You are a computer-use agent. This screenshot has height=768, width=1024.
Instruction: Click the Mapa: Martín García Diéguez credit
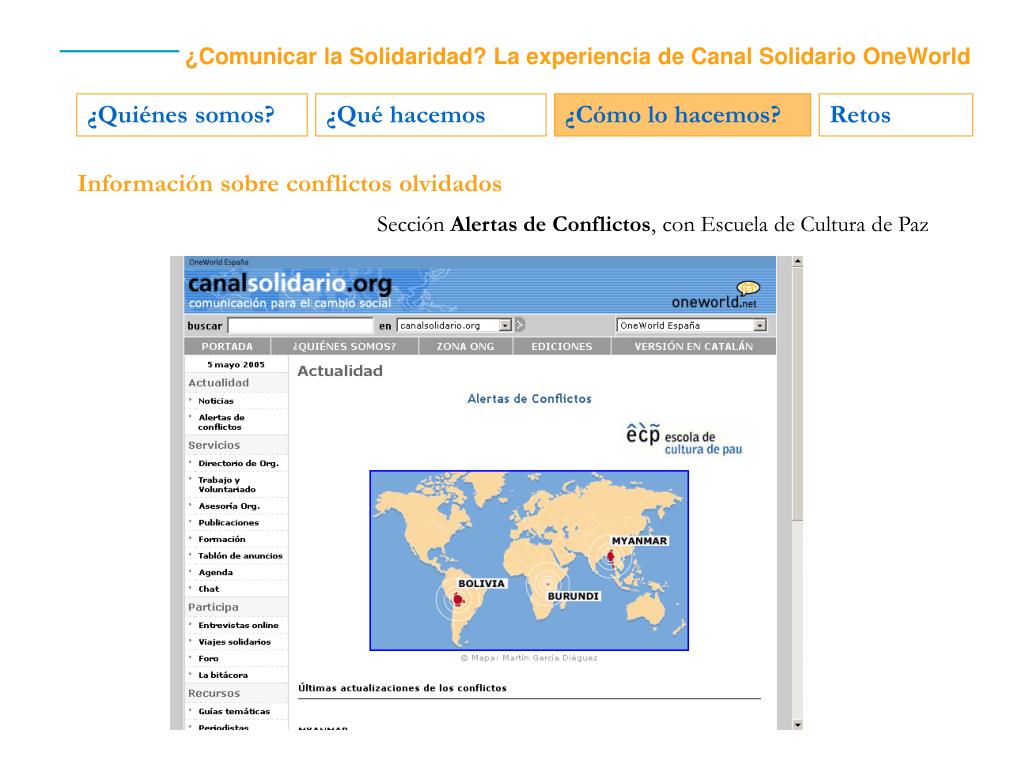click(x=529, y=658)
